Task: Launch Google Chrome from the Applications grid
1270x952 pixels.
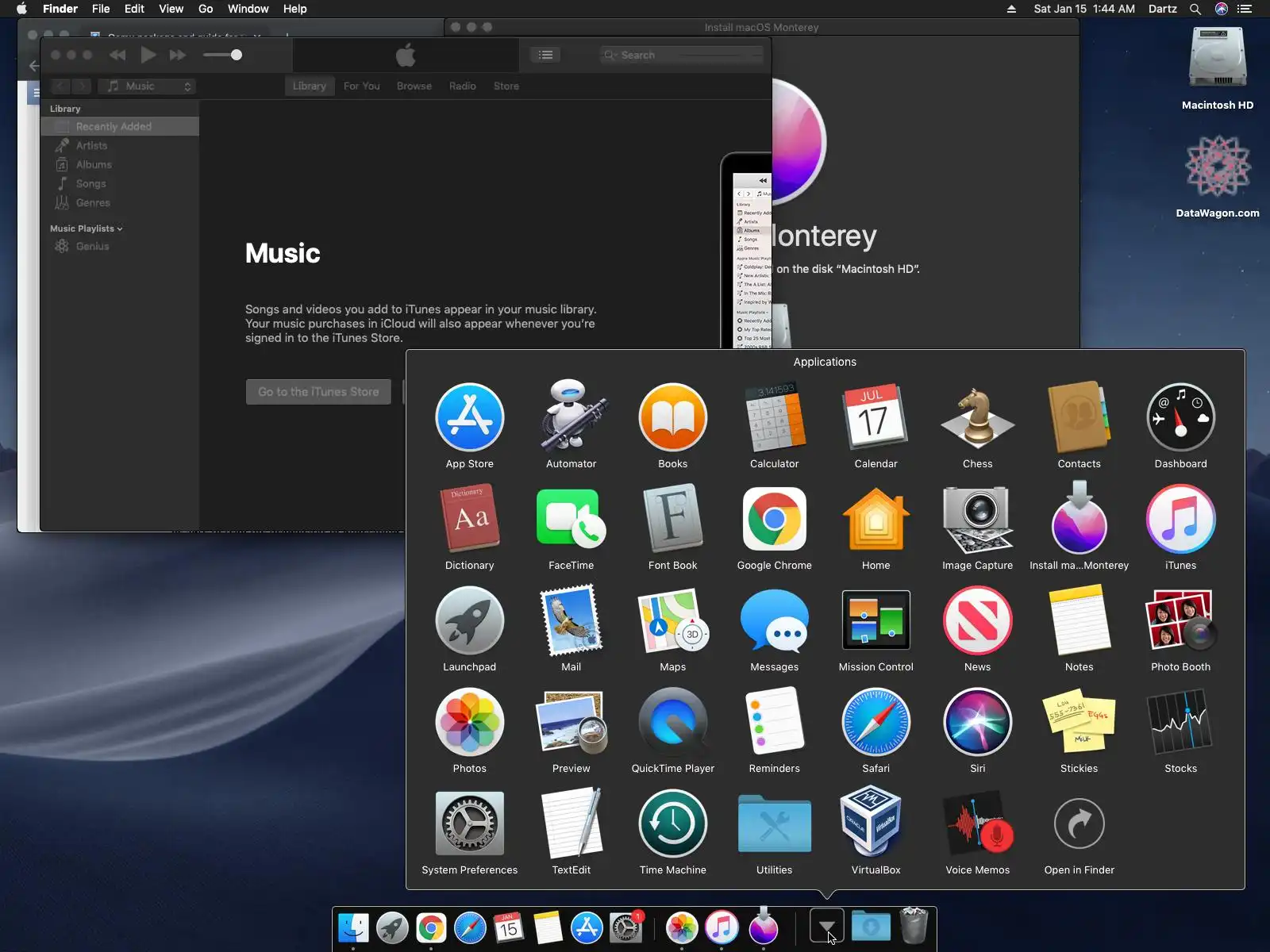Action: coord(774,520)
